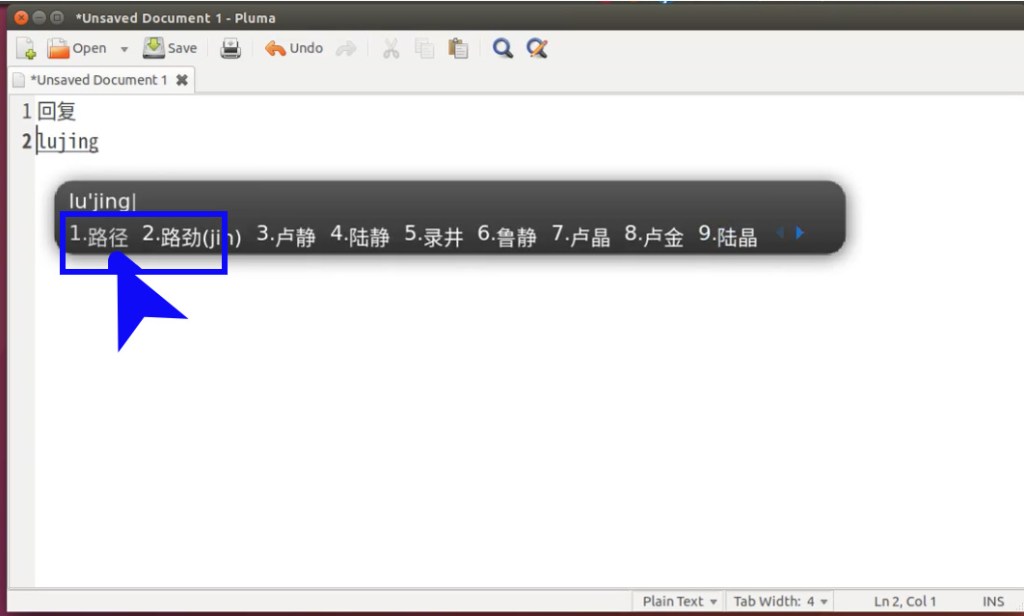Click the Paste clipboard icon
1024x616 pixels.
coord(458,48)
